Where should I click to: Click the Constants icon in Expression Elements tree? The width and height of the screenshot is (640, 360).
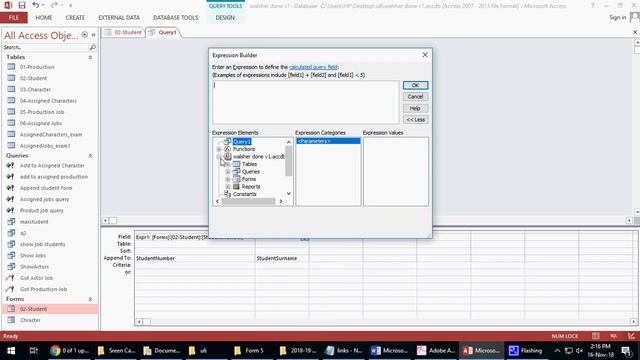[x=228, y=194]
